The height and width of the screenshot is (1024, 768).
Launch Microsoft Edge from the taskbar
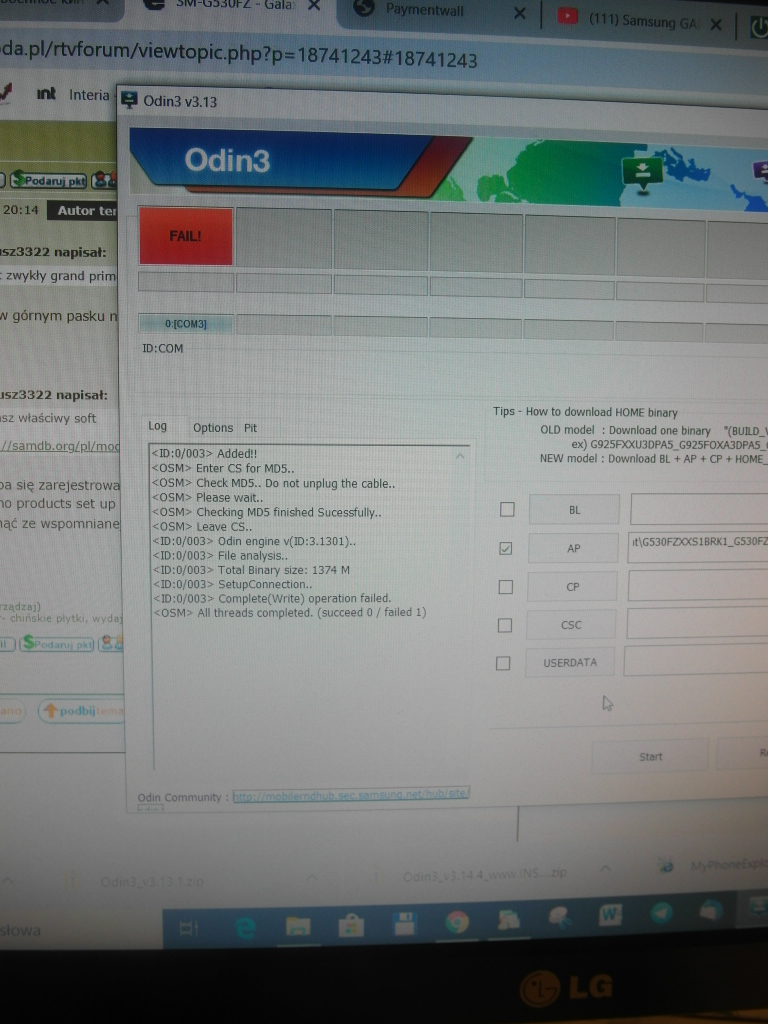[x=246, y=927]
